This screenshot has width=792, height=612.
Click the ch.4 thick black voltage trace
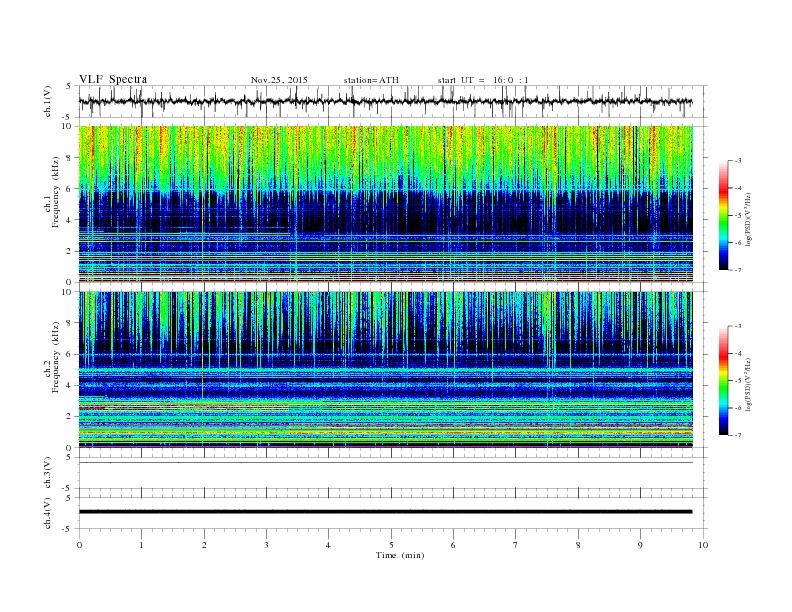click(385, 512)
